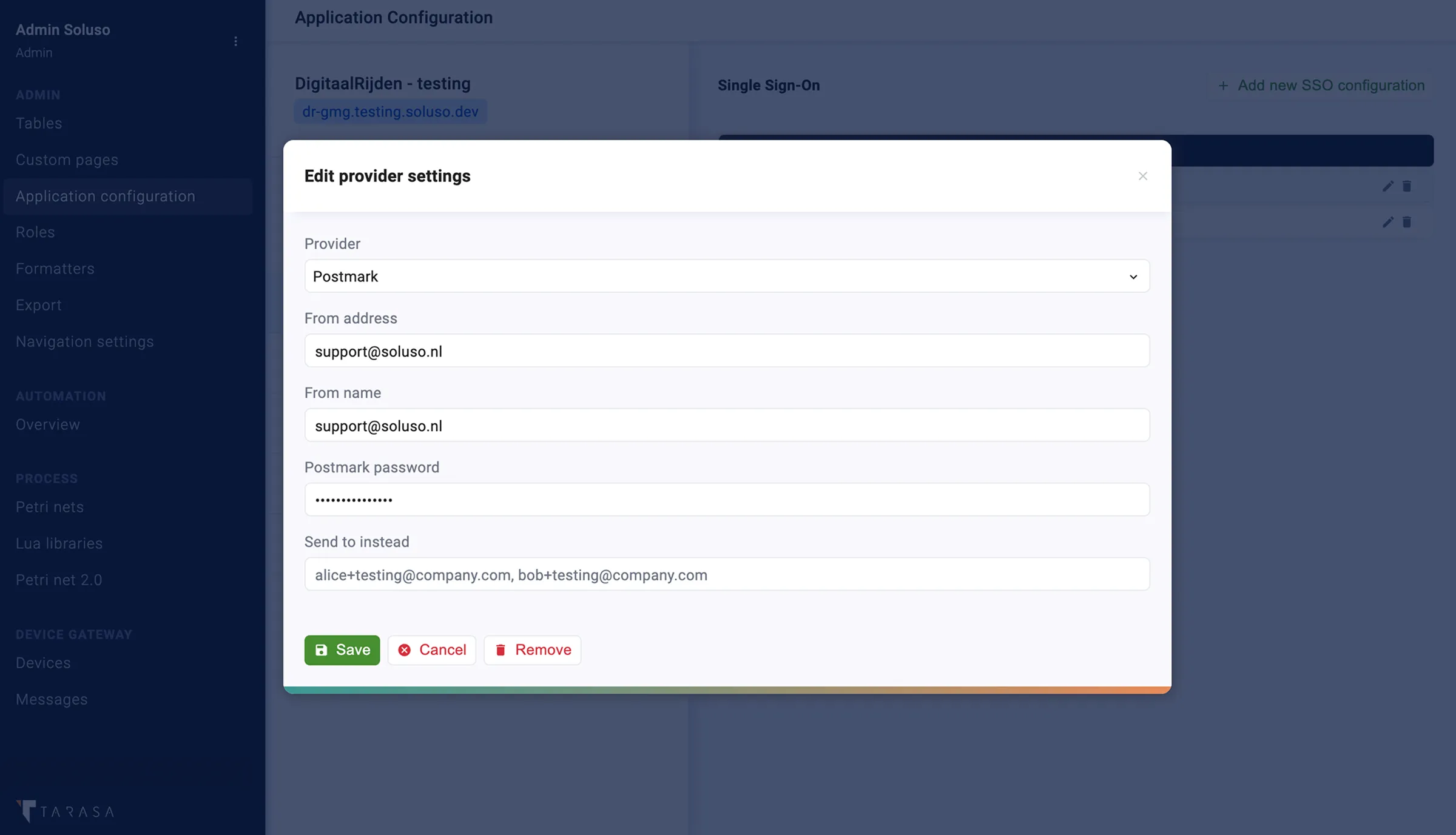Remove the provider configuration
The image size is (1456, 835).
click(x=533, y=650)
